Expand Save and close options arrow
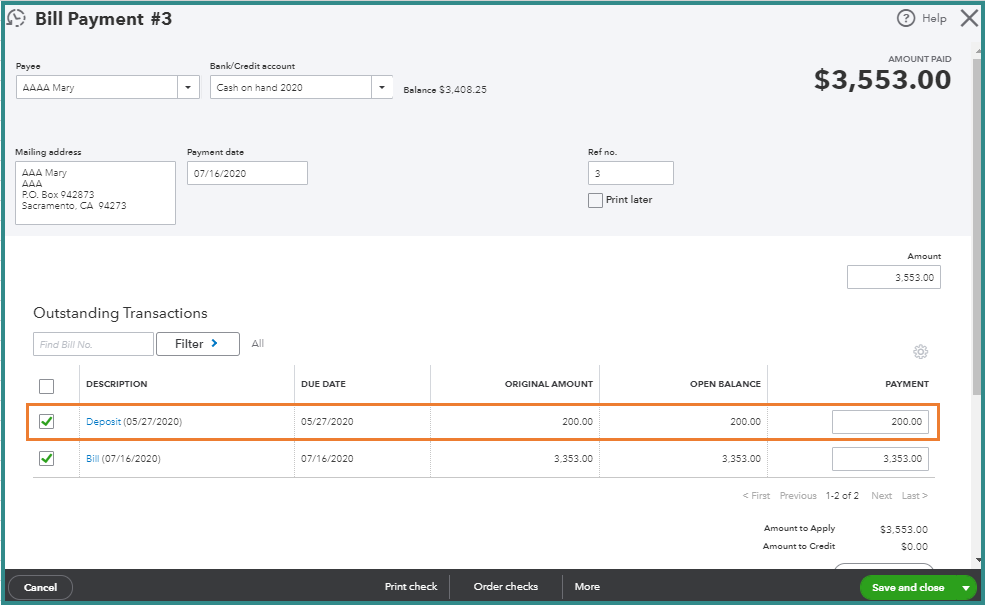The height and width of the screenshot is (605, 985). coord(965,588)
